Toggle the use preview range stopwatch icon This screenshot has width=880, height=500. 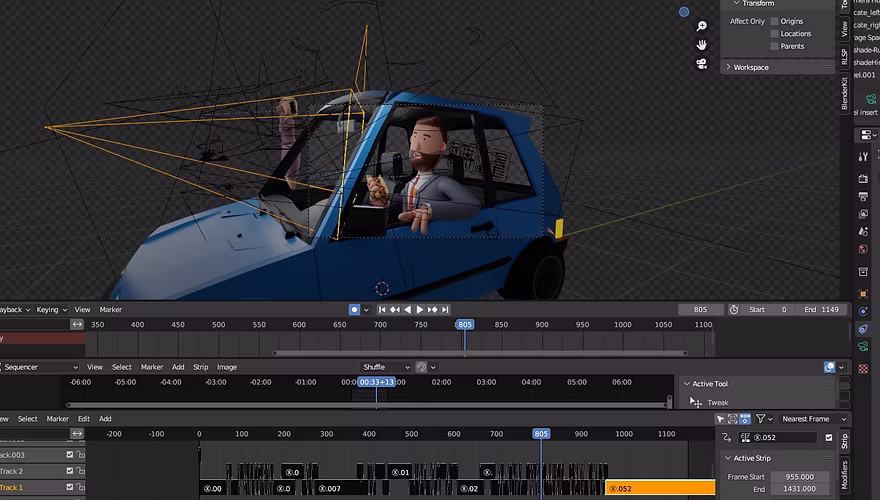(x=734, y=310)
